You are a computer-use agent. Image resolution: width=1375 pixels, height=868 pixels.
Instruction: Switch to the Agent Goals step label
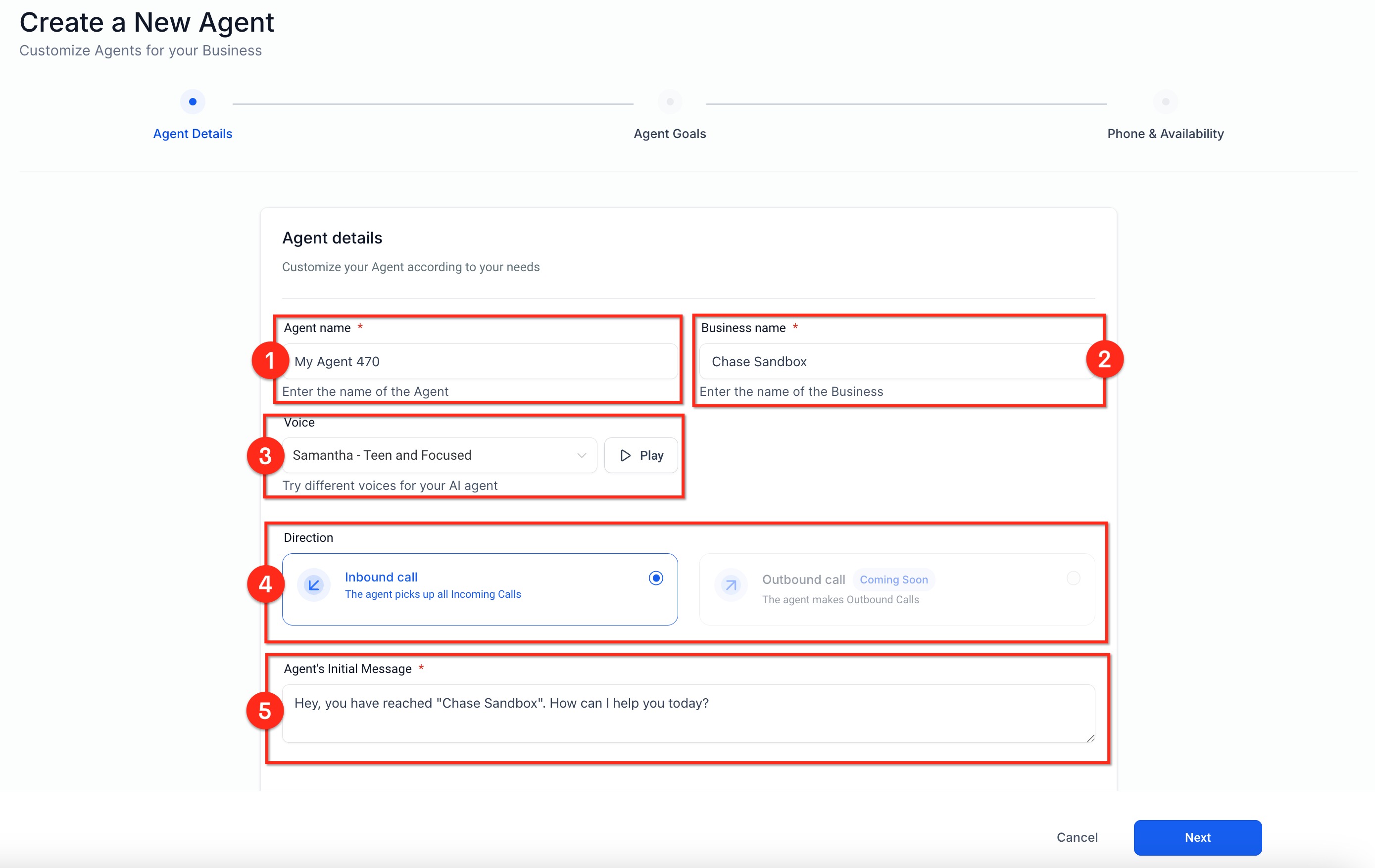(670, 134)
